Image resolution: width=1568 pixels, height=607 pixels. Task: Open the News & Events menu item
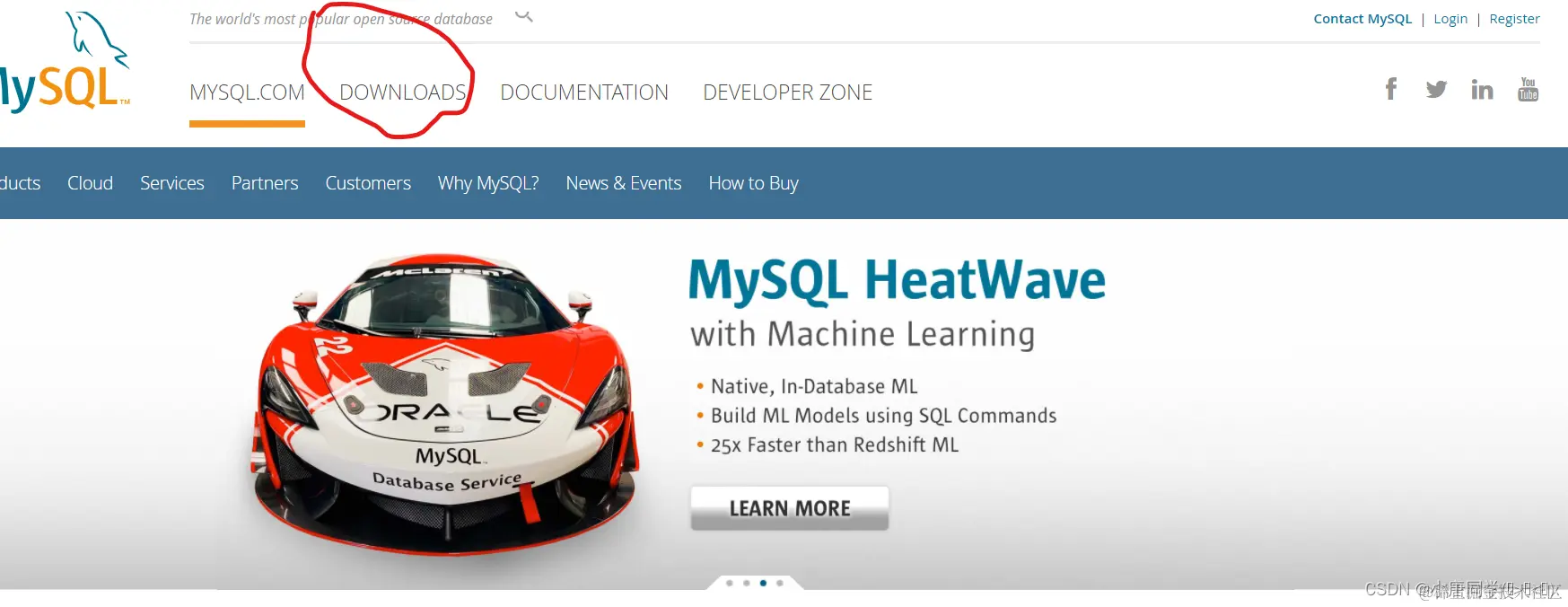(624, 183)
